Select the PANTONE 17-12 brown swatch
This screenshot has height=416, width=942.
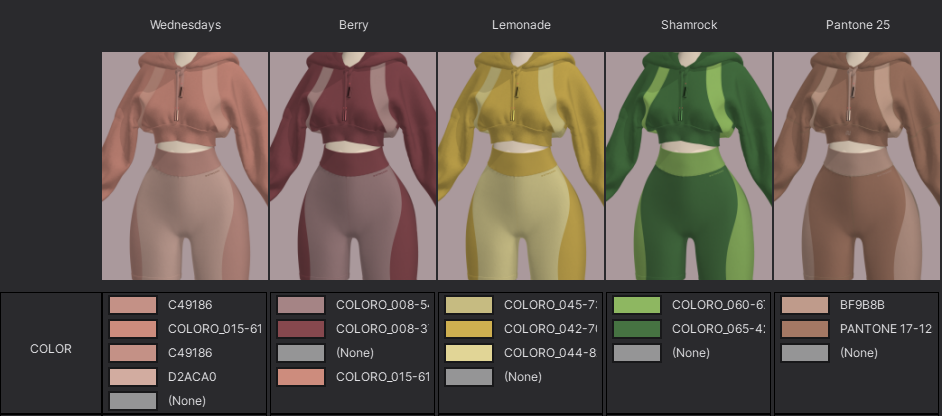[805, 329]
